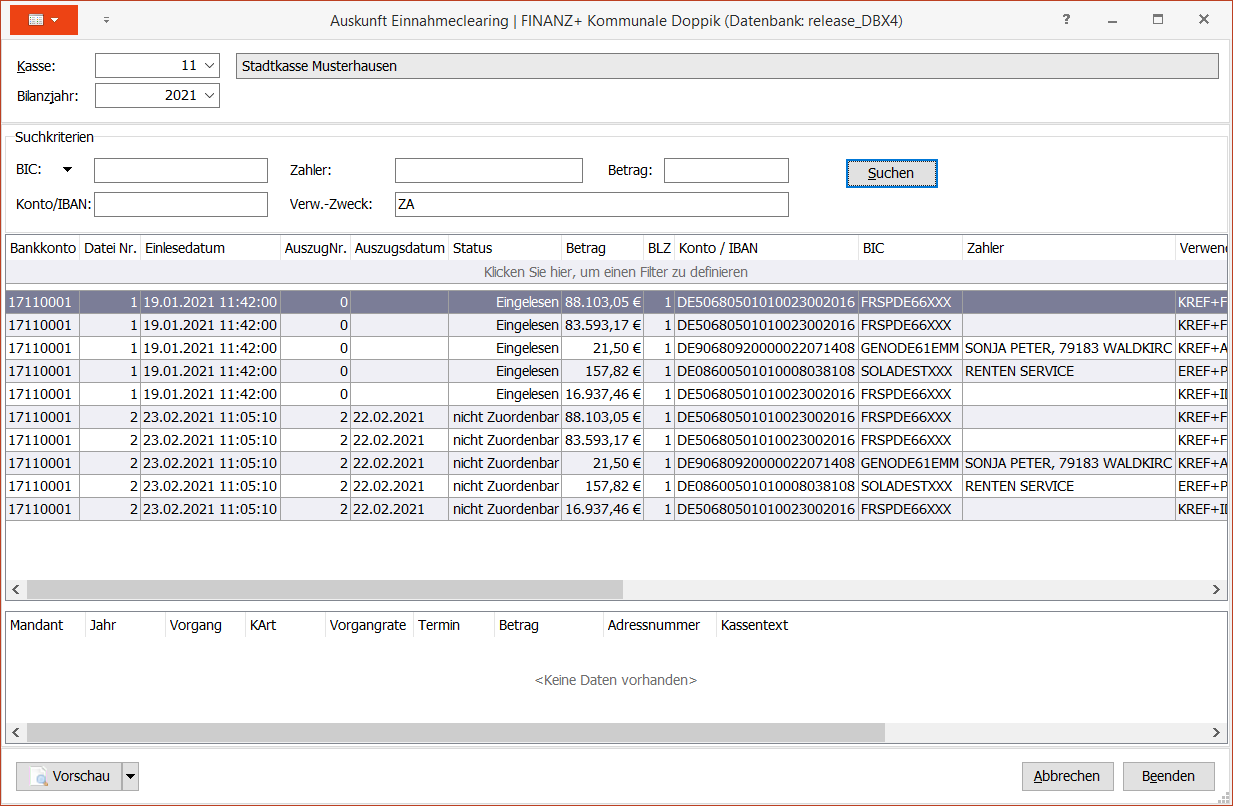Click the lower grid's right scroll arrow

click(1217, 732)
